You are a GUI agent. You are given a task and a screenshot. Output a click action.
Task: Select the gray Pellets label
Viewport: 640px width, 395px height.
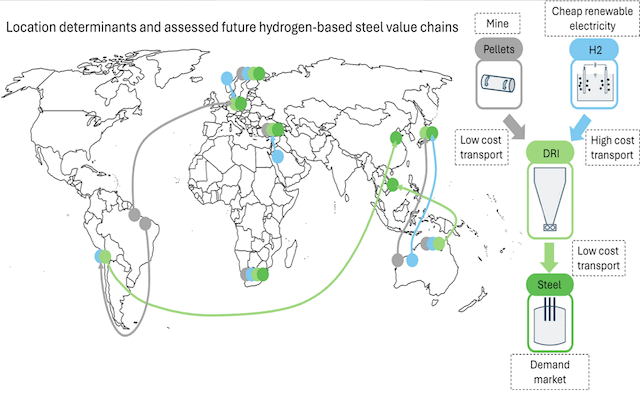pyautogui.click(x=498, y=49)
